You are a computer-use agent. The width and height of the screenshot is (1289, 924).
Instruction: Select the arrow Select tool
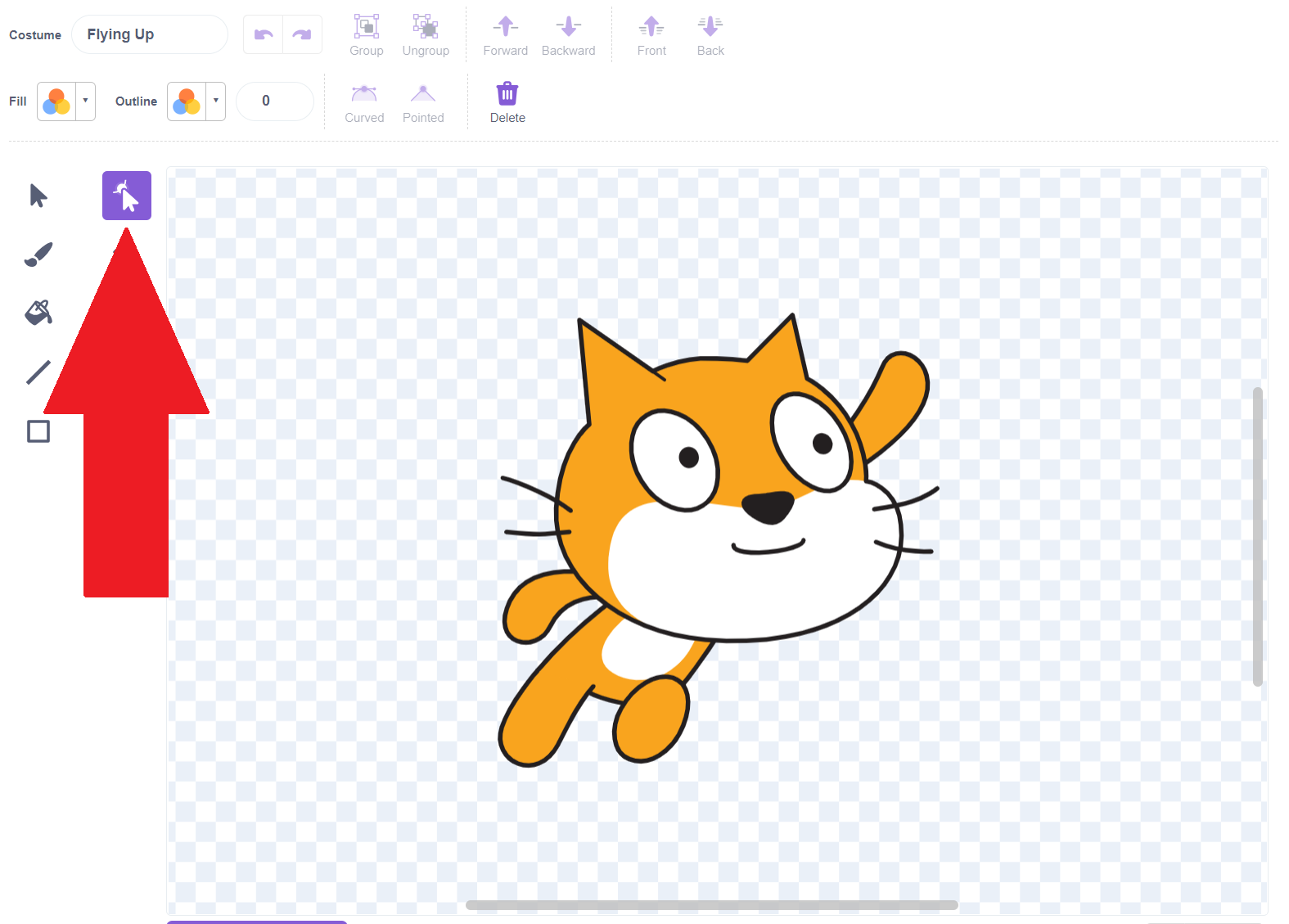tap(38, 196)
